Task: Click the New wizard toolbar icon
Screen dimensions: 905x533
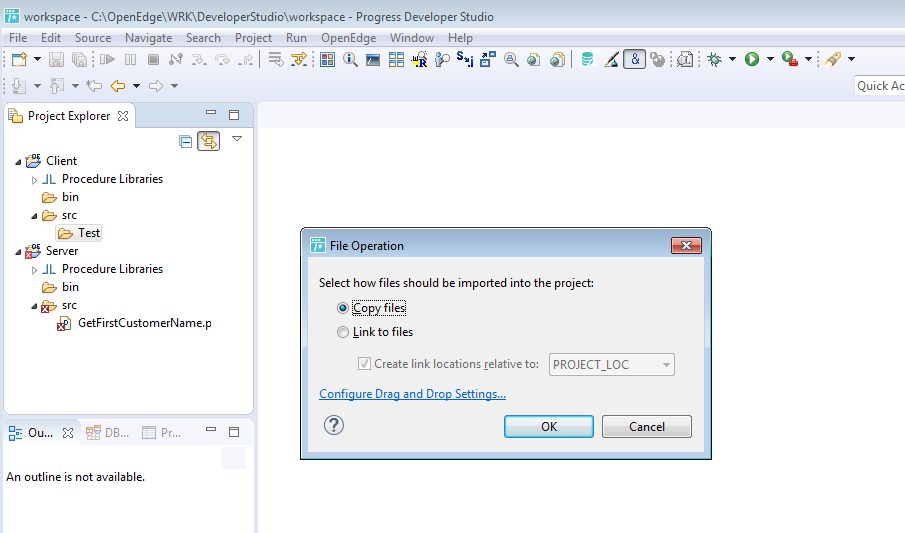Action: coord(19,59)
